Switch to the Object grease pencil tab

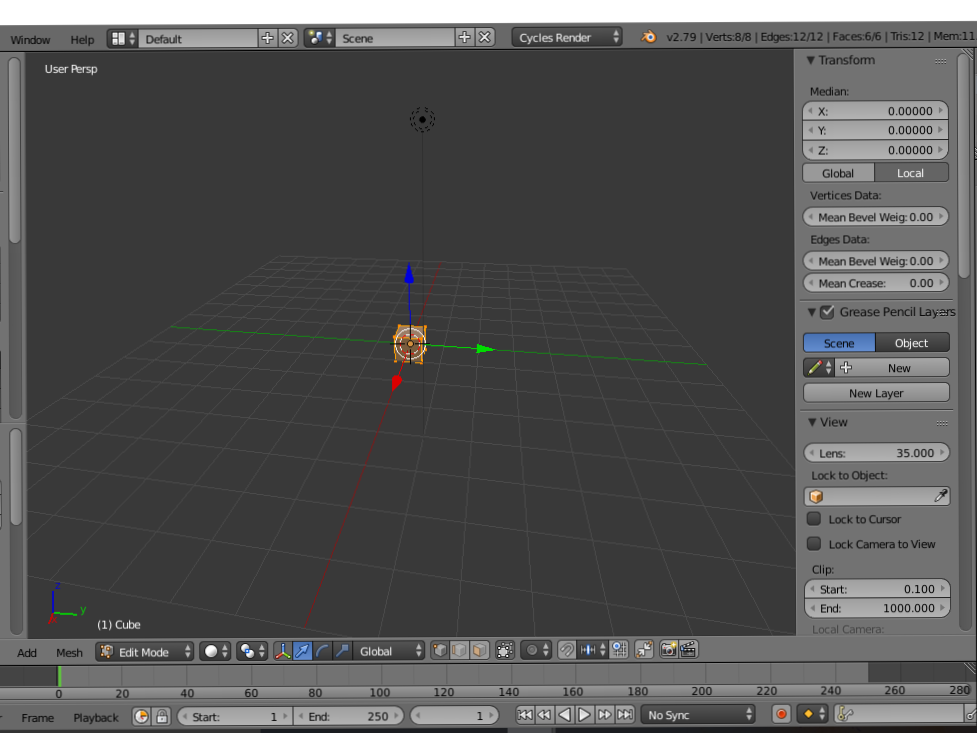pos(911,342)
